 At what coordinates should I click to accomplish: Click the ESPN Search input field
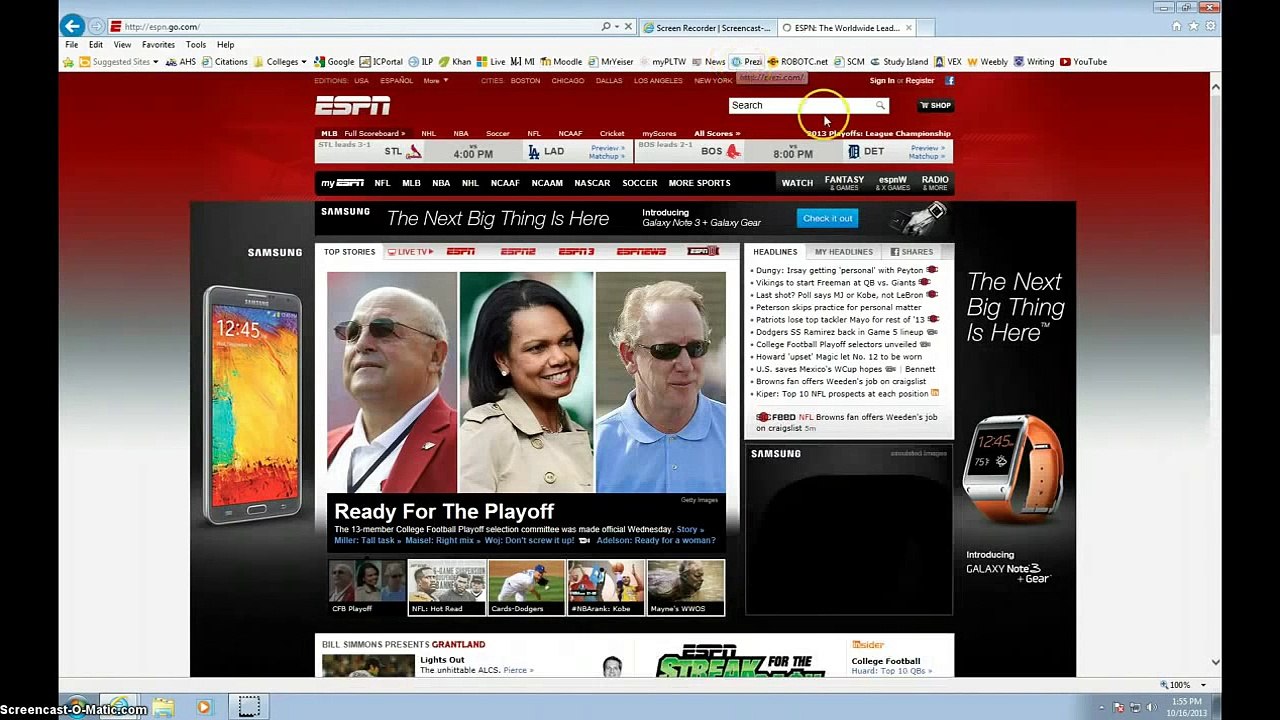point(800,105)
